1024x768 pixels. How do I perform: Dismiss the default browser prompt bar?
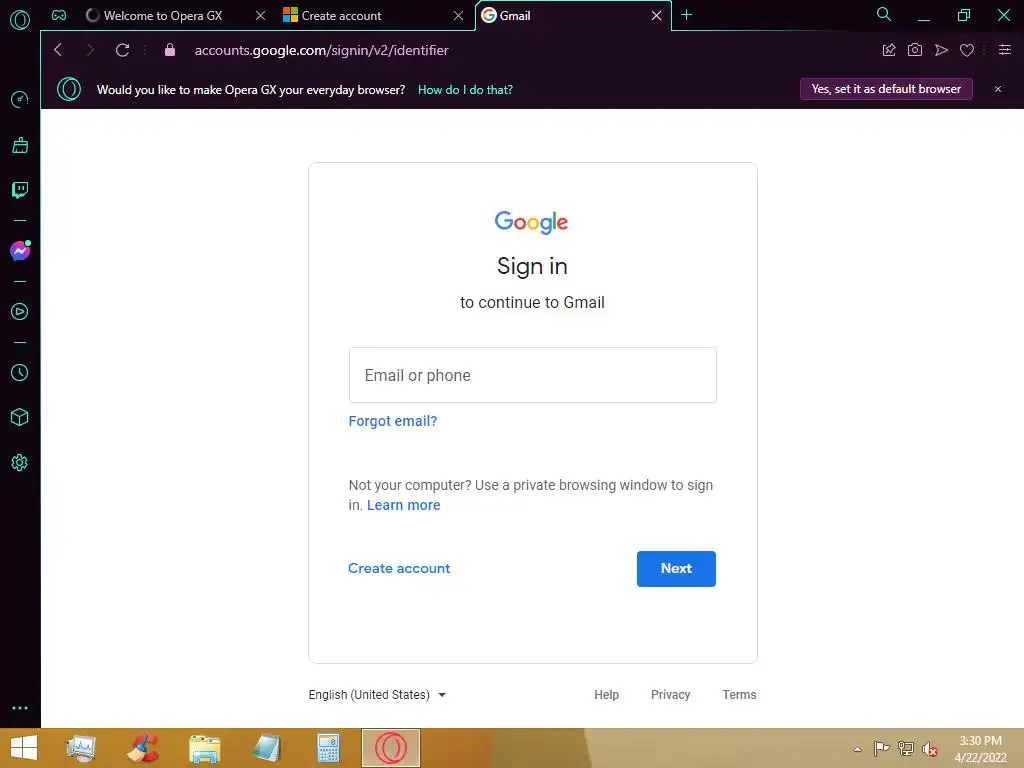(998, 89)
